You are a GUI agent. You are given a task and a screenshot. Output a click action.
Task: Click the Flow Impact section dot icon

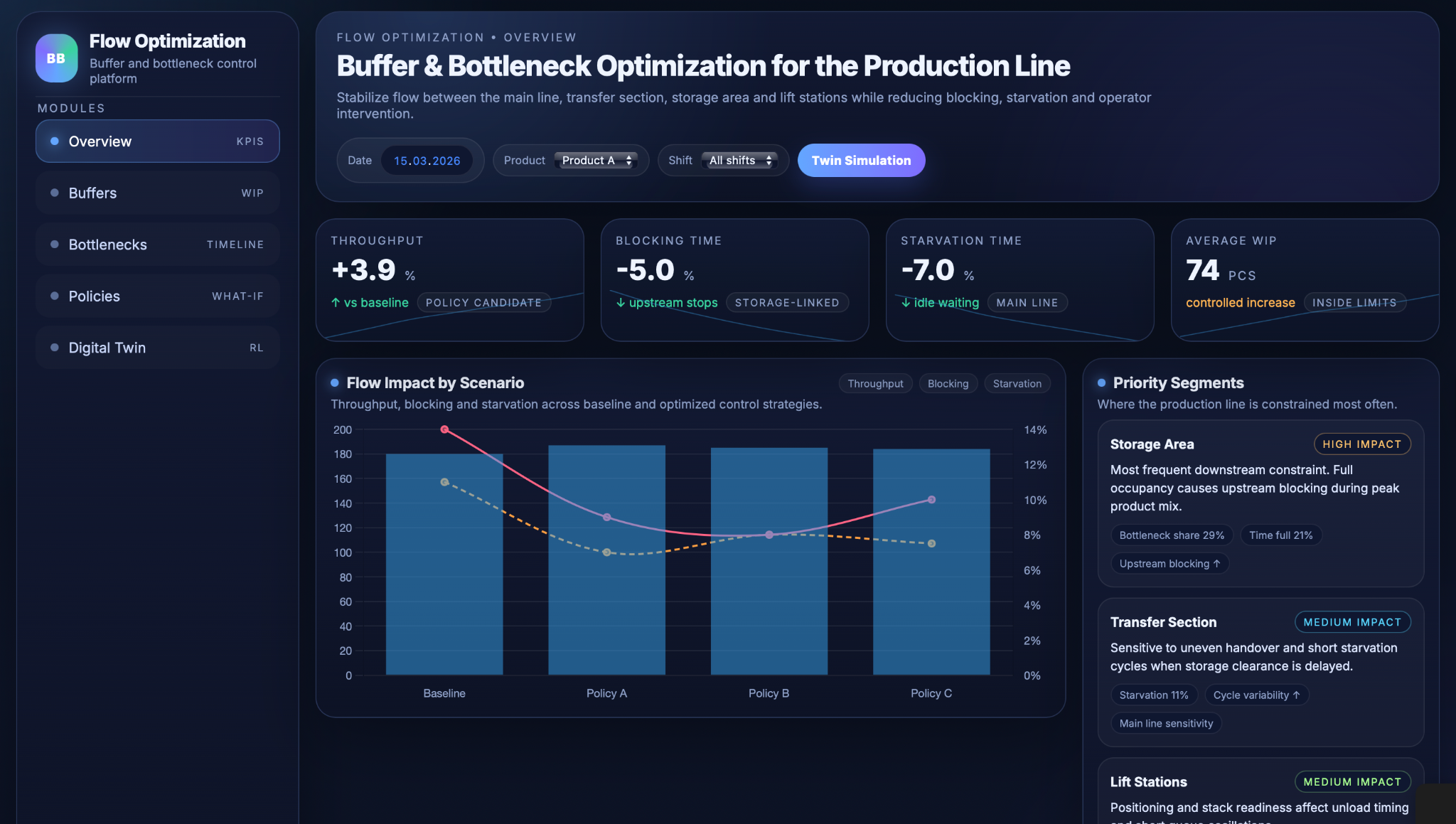coord(335,383)
